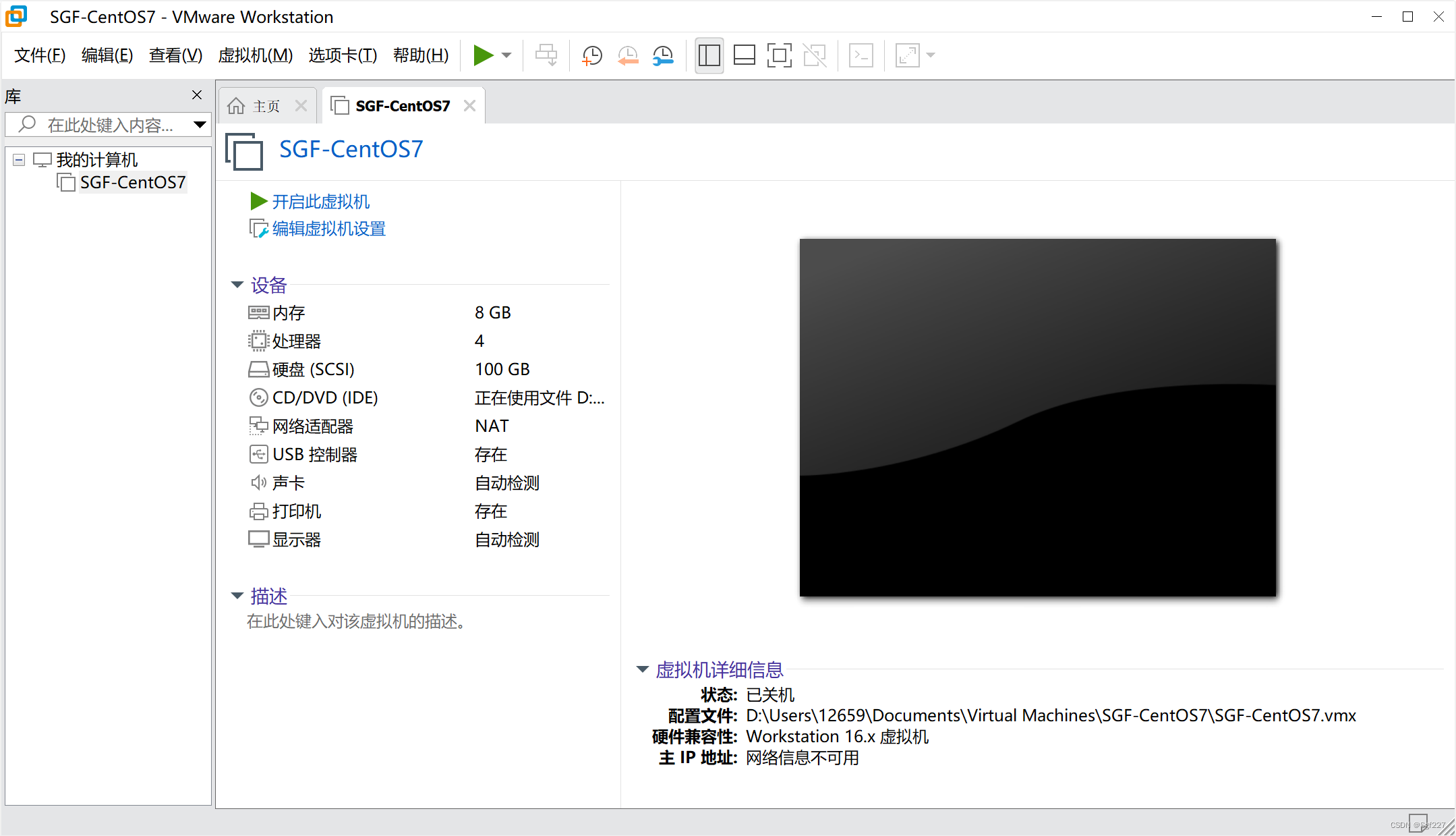
Task: Open the 选项卡(T) menu
Action: tap(343, 55)
